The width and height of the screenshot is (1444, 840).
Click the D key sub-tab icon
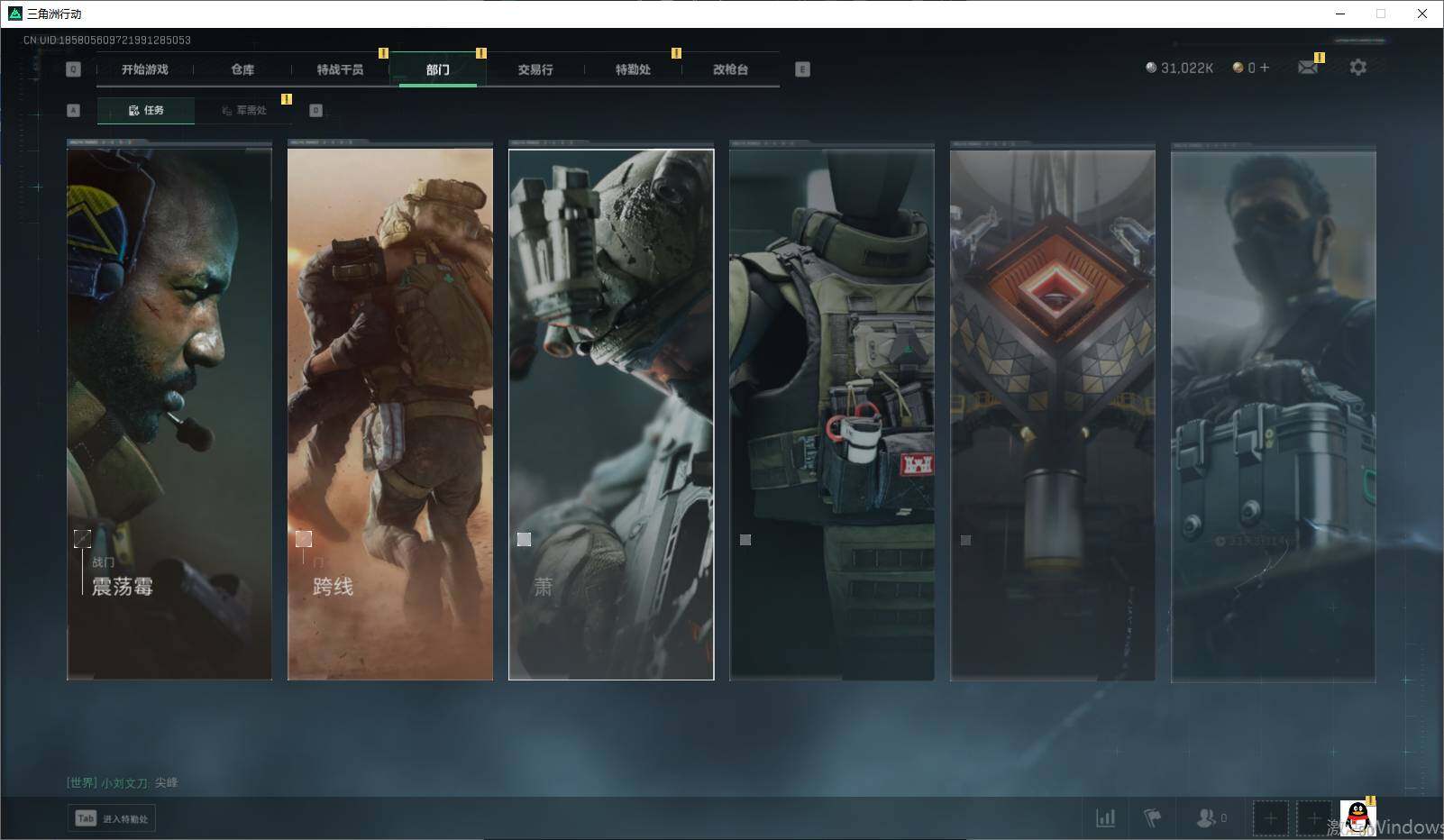point(315,110)
